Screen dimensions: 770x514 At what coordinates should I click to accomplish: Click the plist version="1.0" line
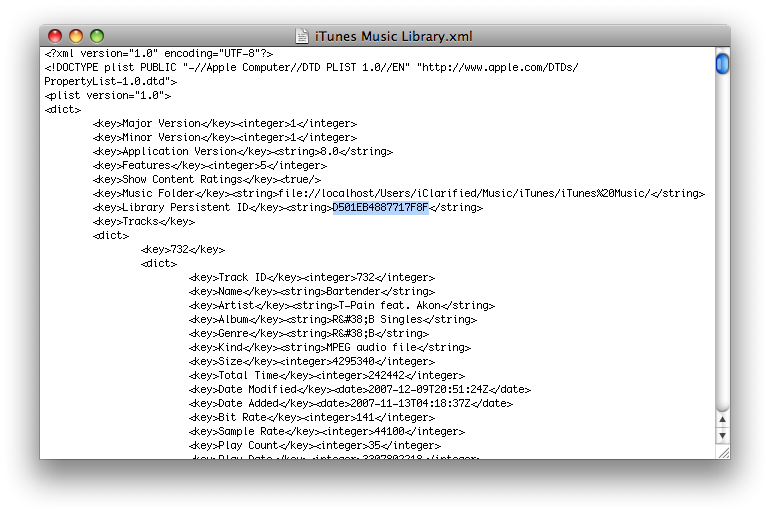pos(108,95)
